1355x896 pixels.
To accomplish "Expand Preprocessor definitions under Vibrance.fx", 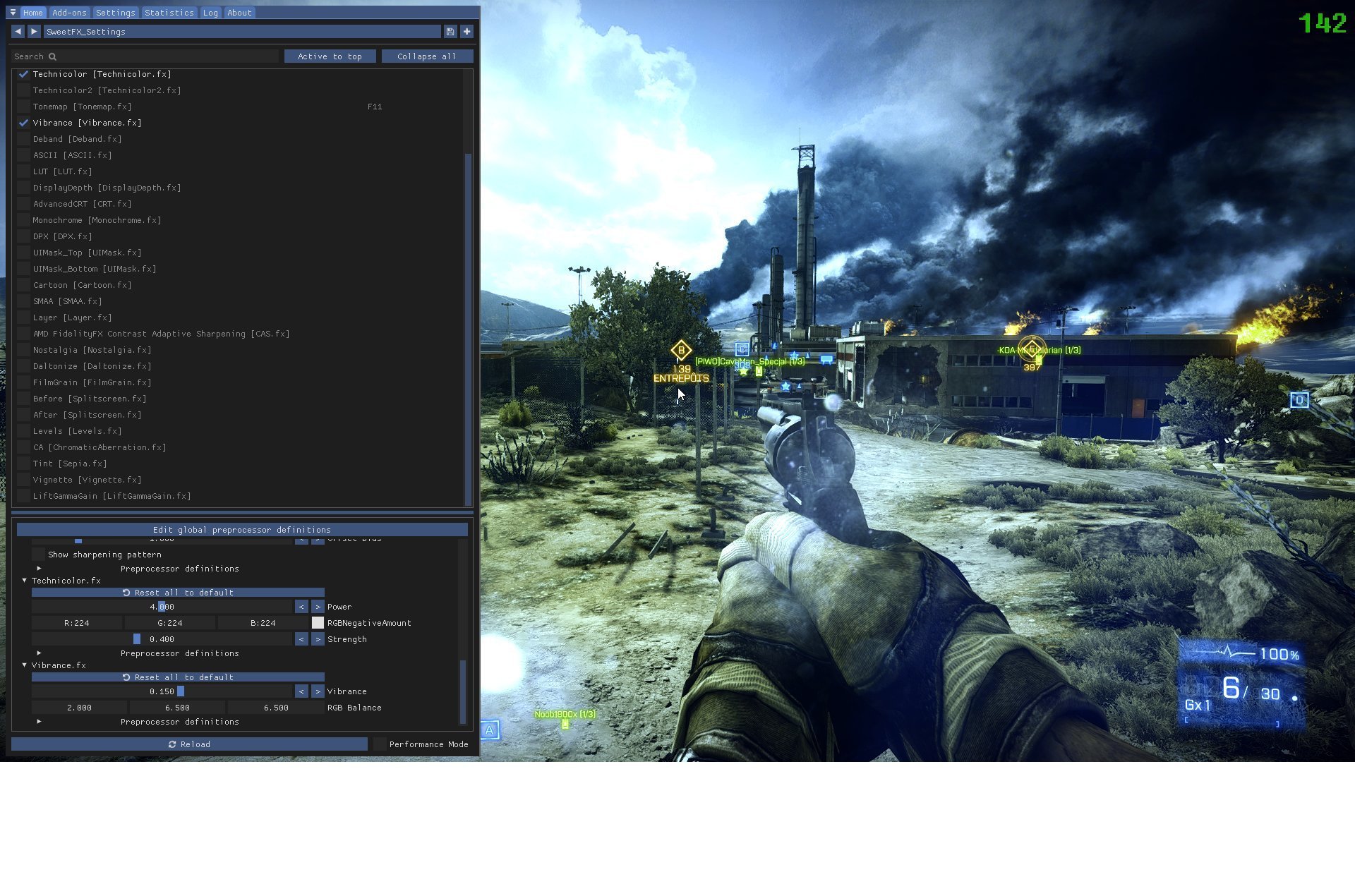I will point(39,722).
